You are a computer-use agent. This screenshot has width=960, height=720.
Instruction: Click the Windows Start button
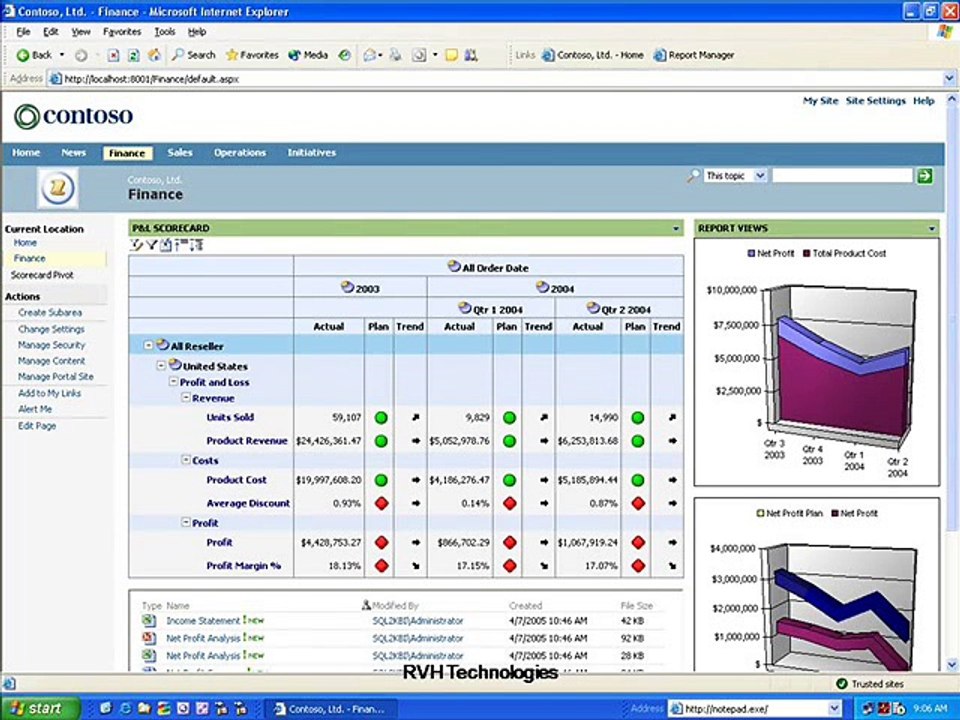pyautogui.click(x=41, y=708)
